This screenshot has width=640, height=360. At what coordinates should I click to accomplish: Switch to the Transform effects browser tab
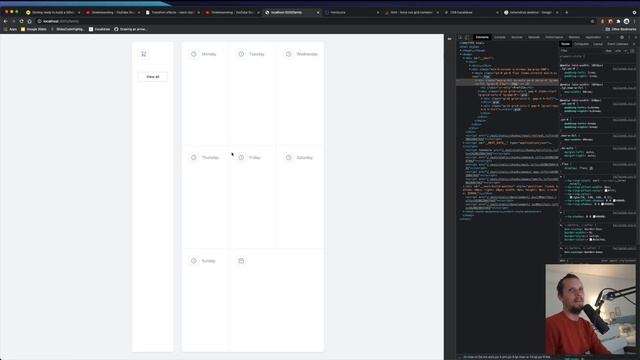click(x=173, y=13)
